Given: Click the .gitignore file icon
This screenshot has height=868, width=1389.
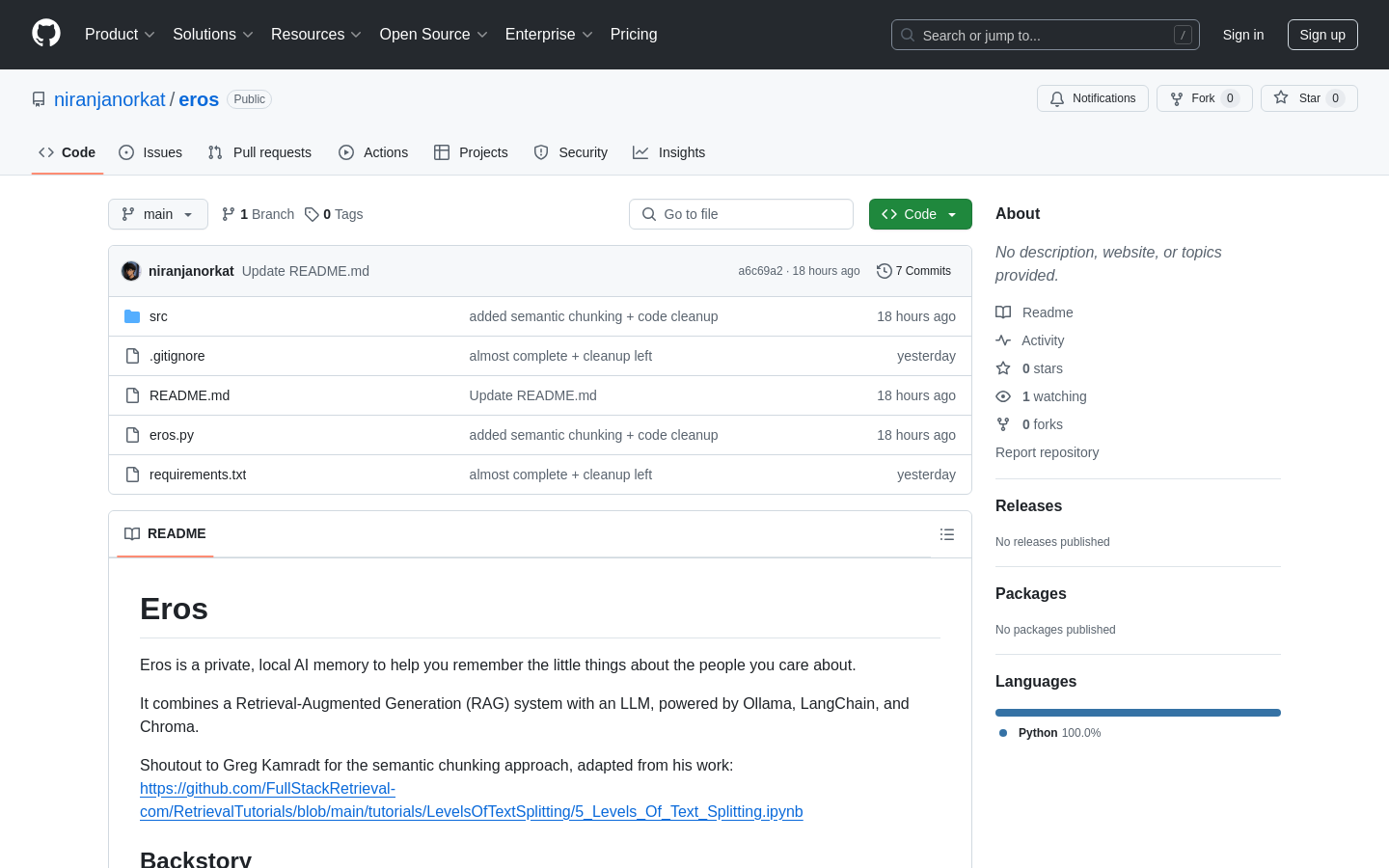Looking at the screenshot, I should pos(132,356).
